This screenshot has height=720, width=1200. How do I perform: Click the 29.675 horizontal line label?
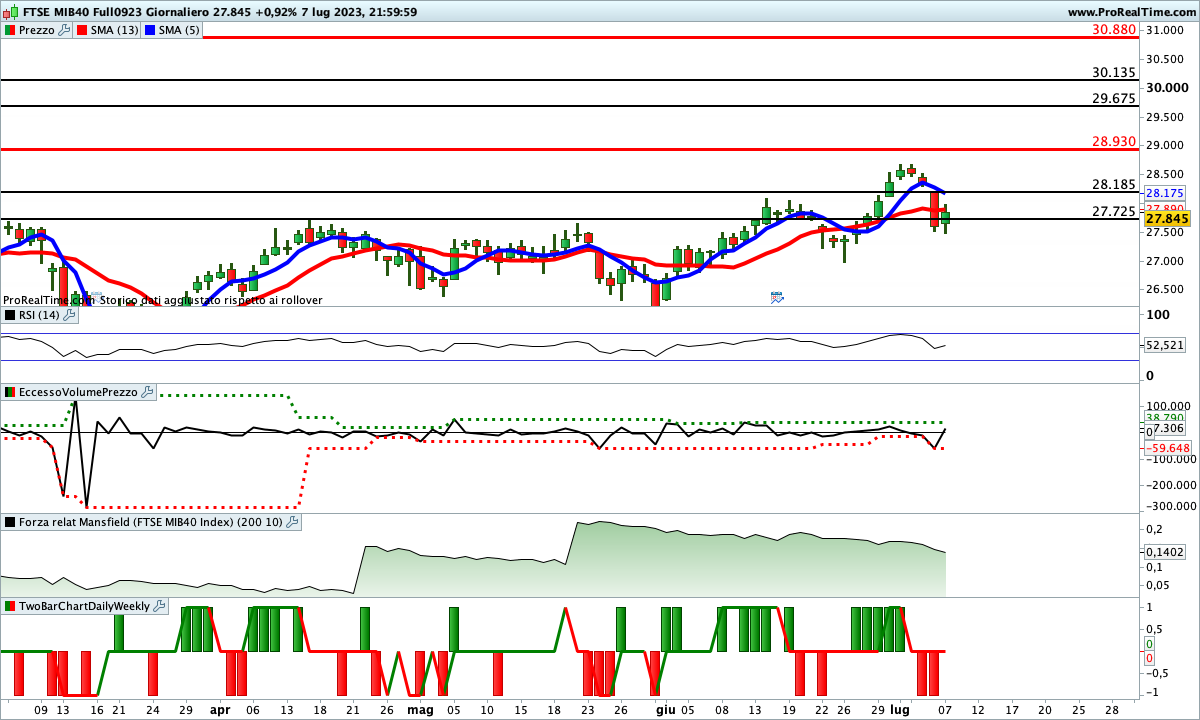[1115, 98]
